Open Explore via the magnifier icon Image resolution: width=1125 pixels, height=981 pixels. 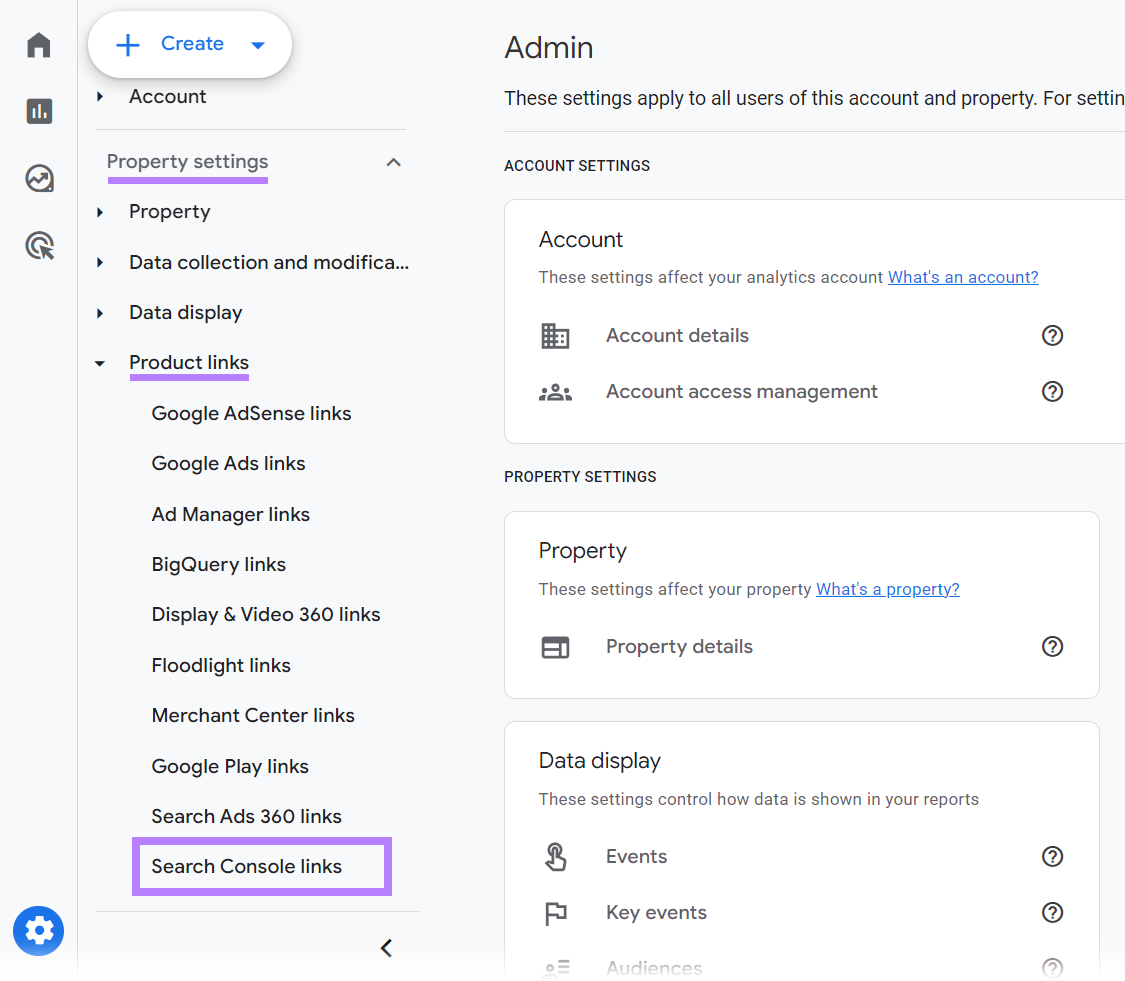[x=38, y=245]
